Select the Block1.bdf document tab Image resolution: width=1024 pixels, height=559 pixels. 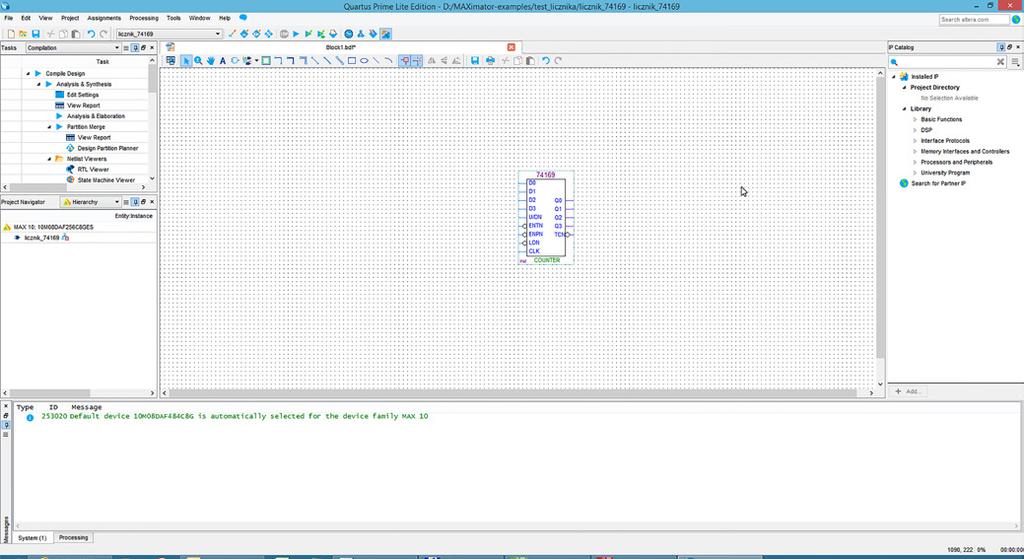pyautogui.click(x=340, y=47)
